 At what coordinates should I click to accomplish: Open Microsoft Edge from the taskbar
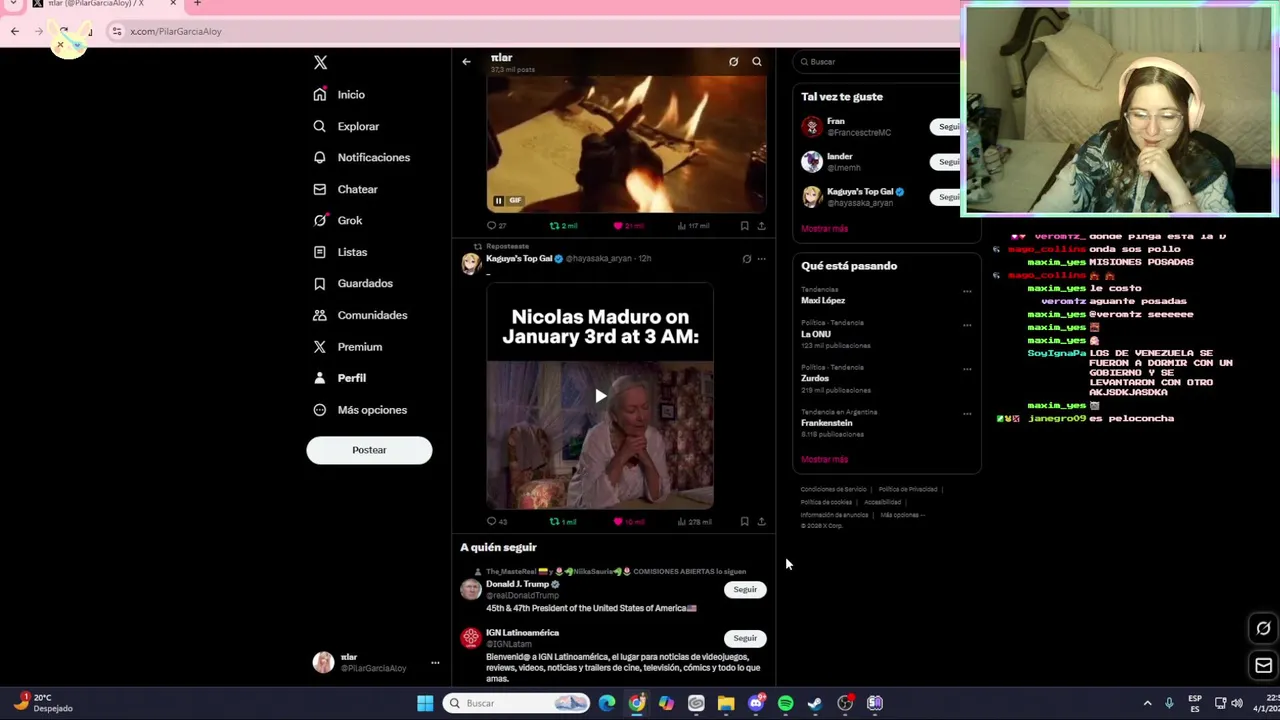[607, 703]
